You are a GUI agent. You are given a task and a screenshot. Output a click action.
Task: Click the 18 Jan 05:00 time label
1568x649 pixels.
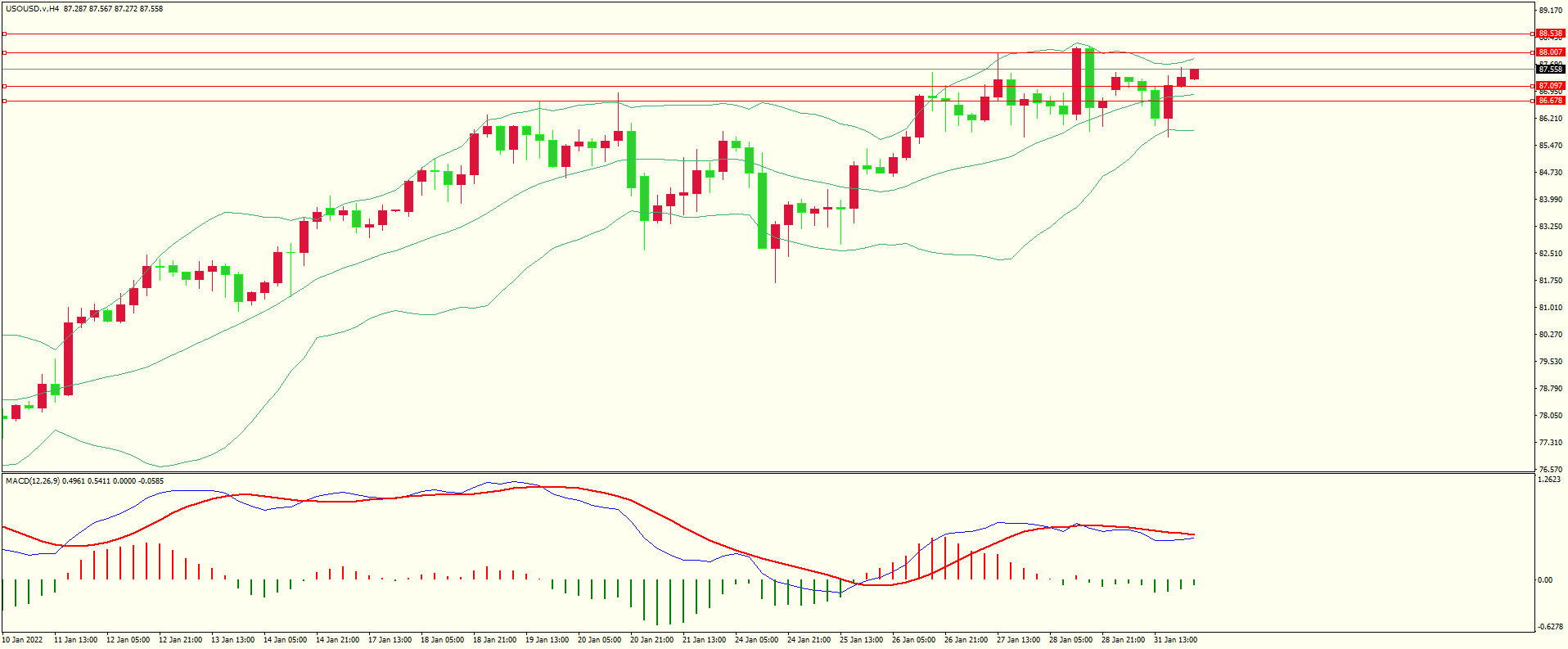pos(443,640)
